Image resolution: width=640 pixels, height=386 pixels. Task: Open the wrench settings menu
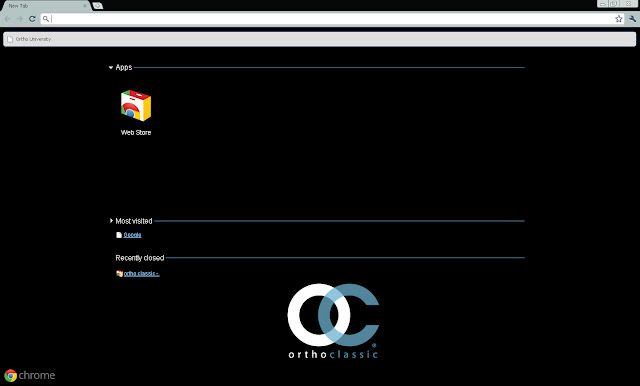pyautogui.click(x=632, y=19)
